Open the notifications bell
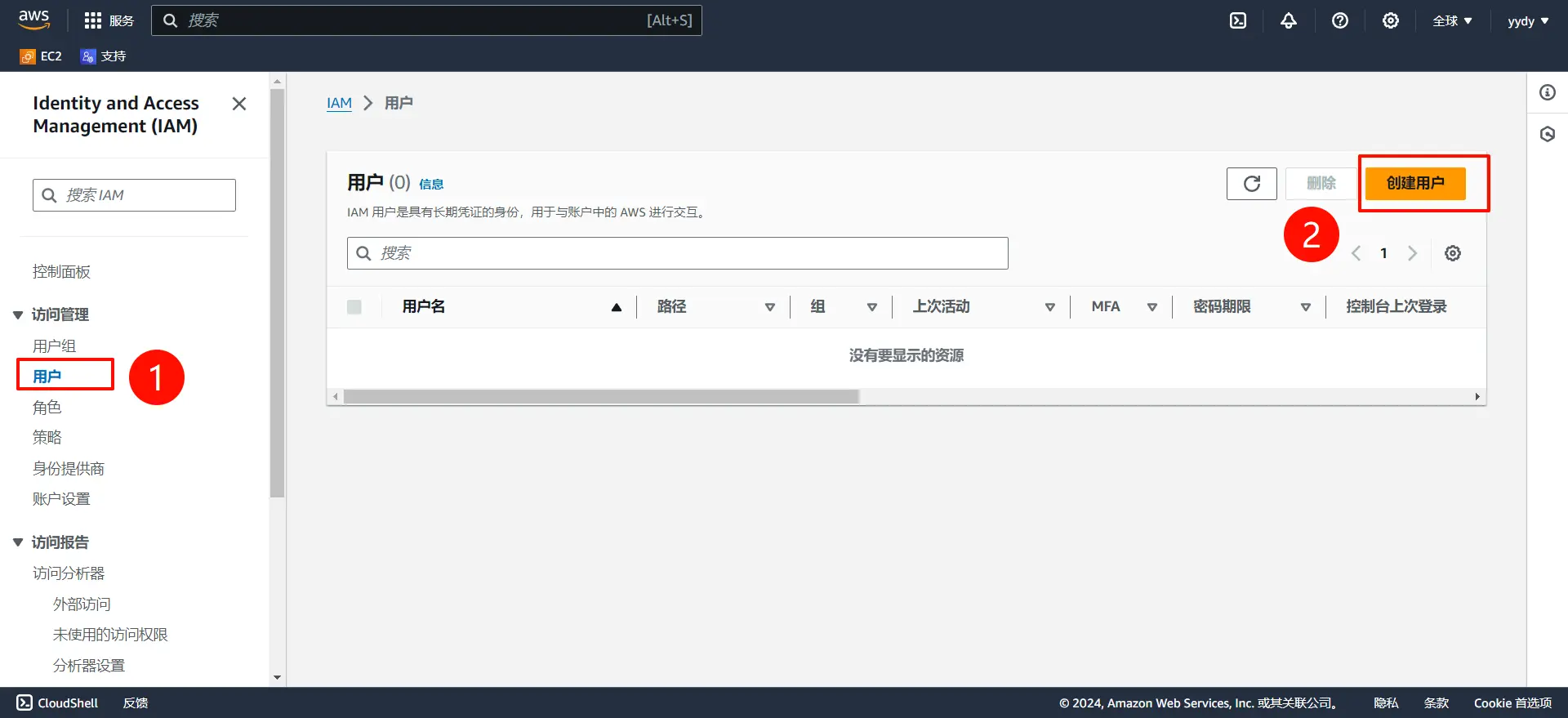1568x718 pixels. (x=1289, y=20)
